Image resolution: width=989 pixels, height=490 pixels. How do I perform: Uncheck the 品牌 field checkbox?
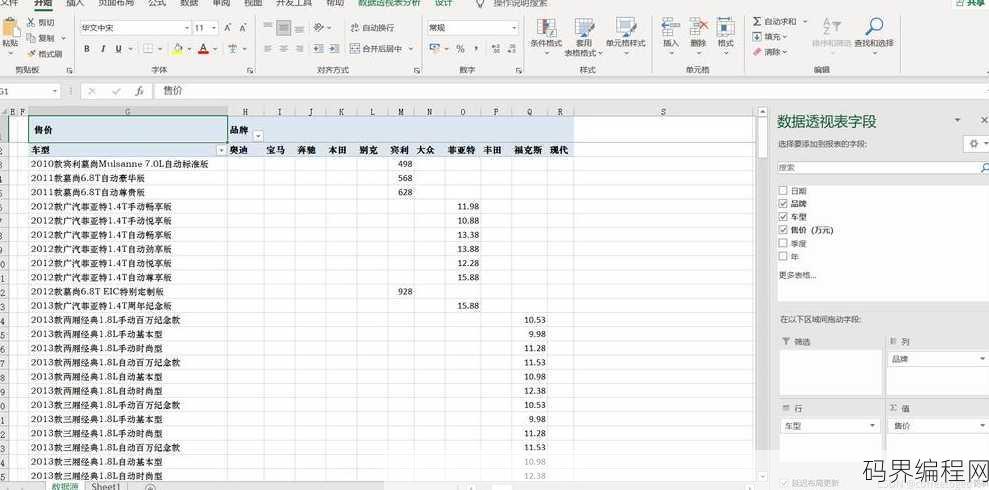[783, 204]
